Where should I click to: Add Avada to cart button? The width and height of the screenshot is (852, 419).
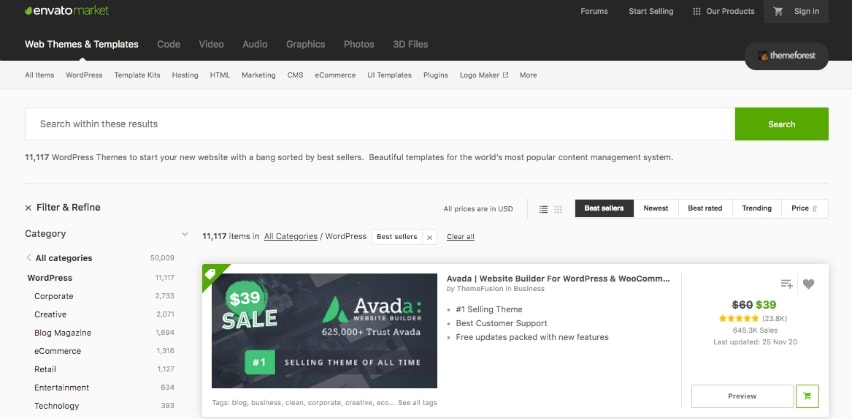(807, 396)
